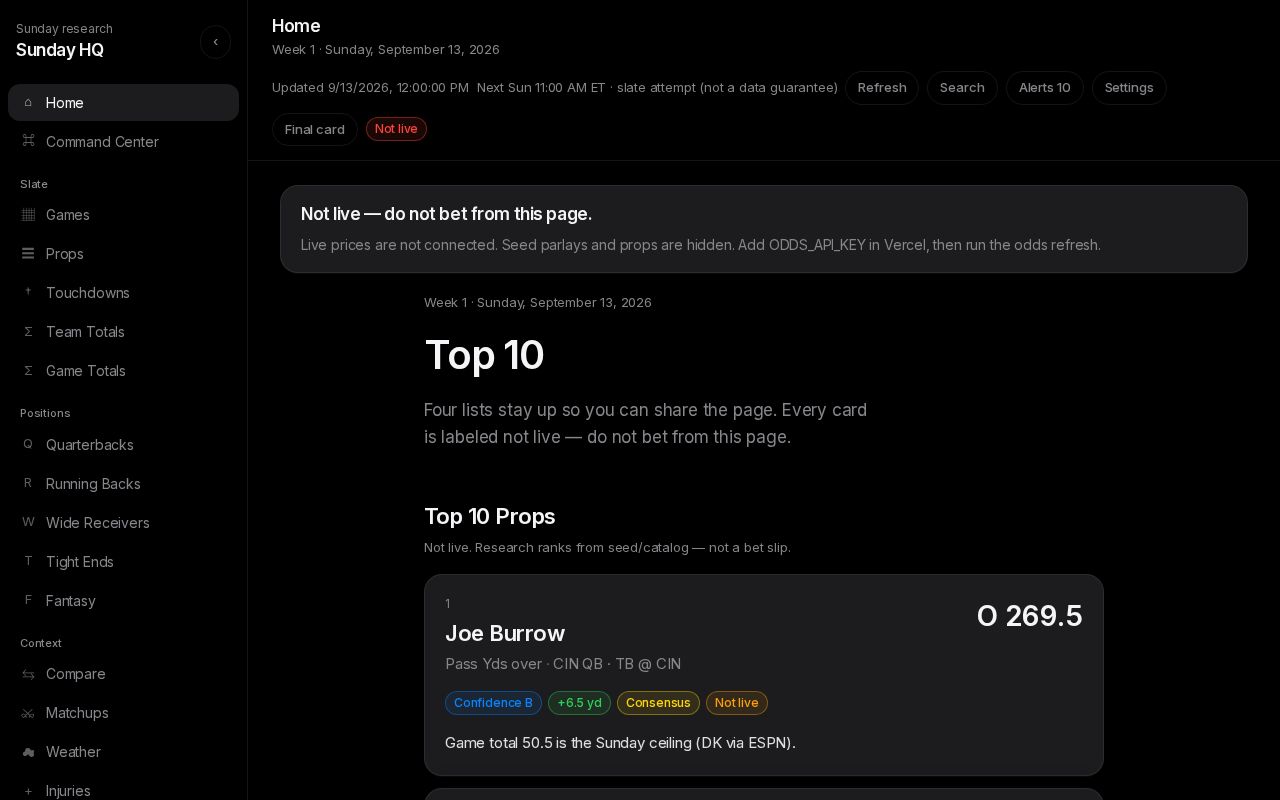The width and height of the screenshot is (1280, 800).
Task: Click the Sunday HQ title in sidebar
Action: (60, 50)
